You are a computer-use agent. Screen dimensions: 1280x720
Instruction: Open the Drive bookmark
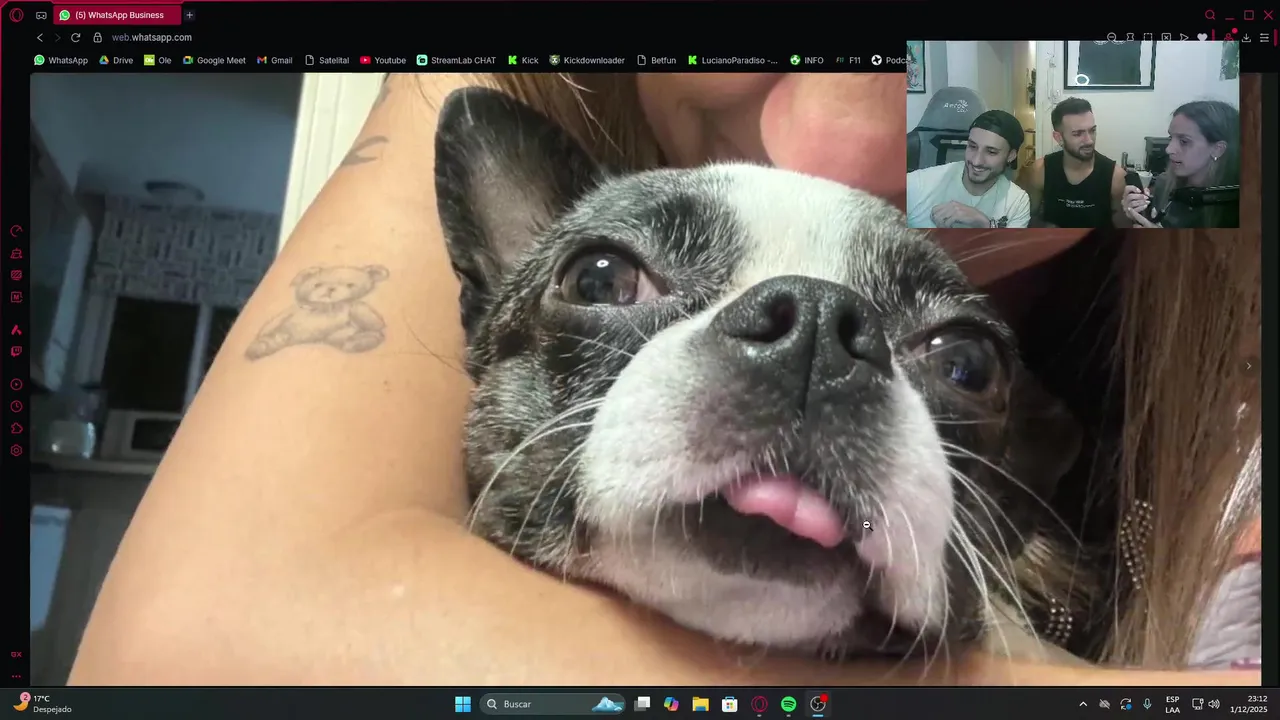coord(115,60)
